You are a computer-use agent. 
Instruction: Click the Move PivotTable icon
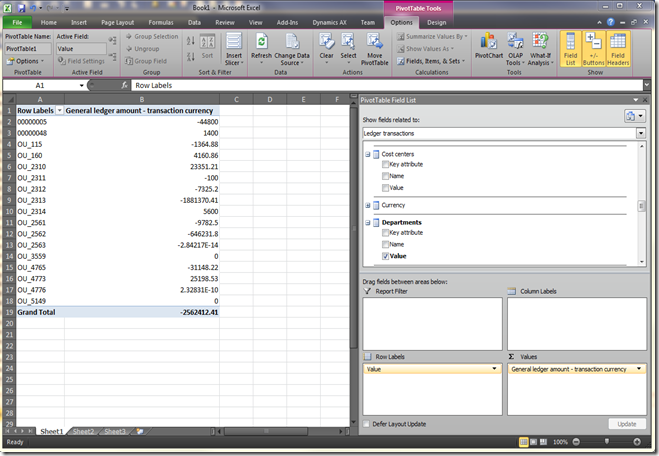click(374, 48)
